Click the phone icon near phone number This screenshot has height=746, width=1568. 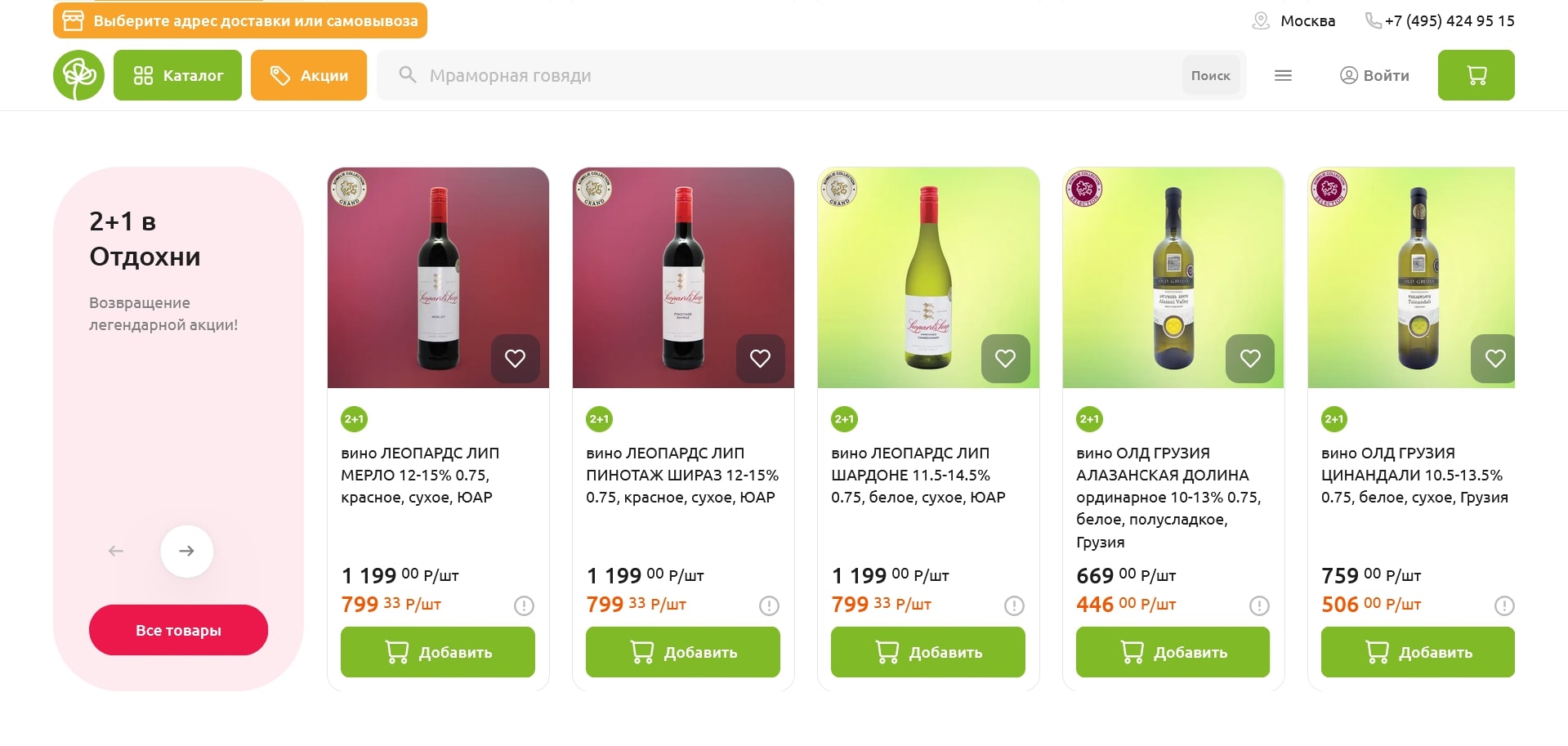coord(1373,20)
